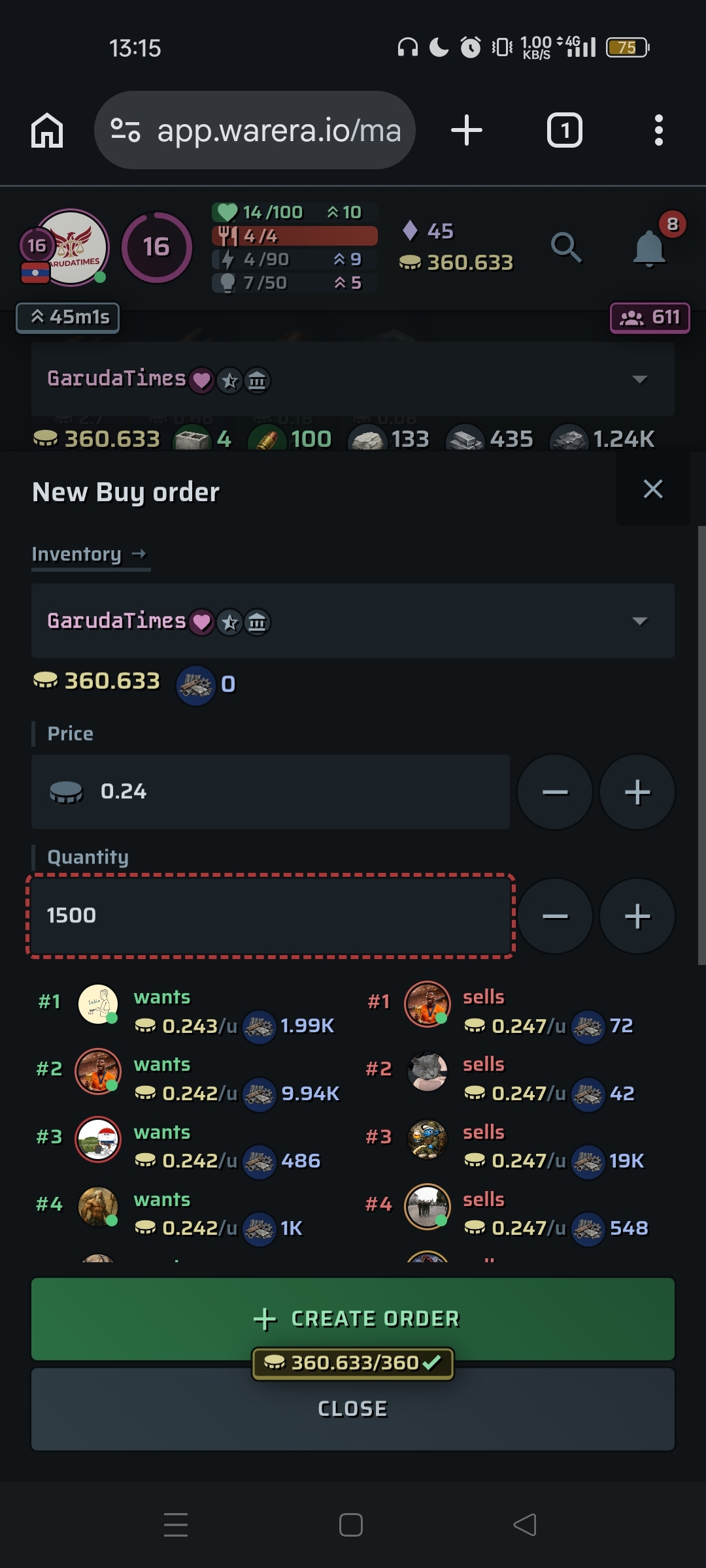Open browser three-dot menu
This screenshot has width=706, height=1568.
coord(658,130)
